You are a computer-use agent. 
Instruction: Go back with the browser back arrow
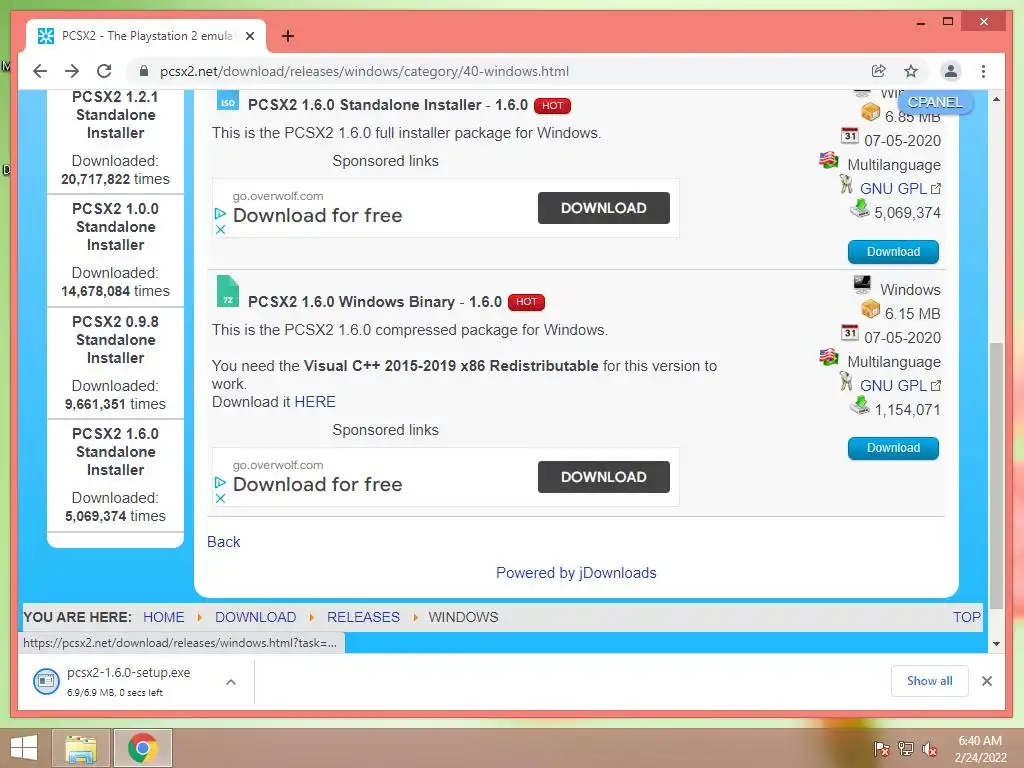[40, 71]
